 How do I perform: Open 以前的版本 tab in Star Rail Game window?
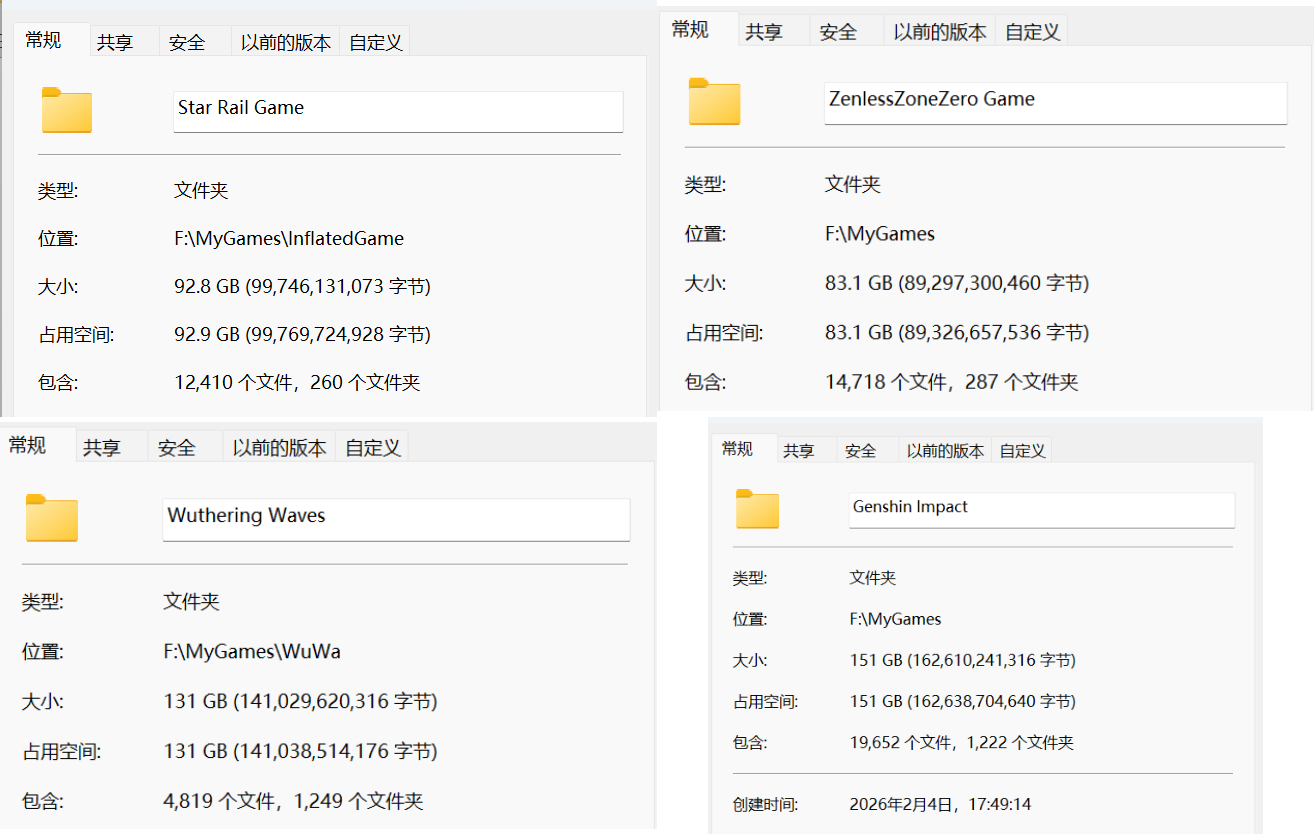286,42
